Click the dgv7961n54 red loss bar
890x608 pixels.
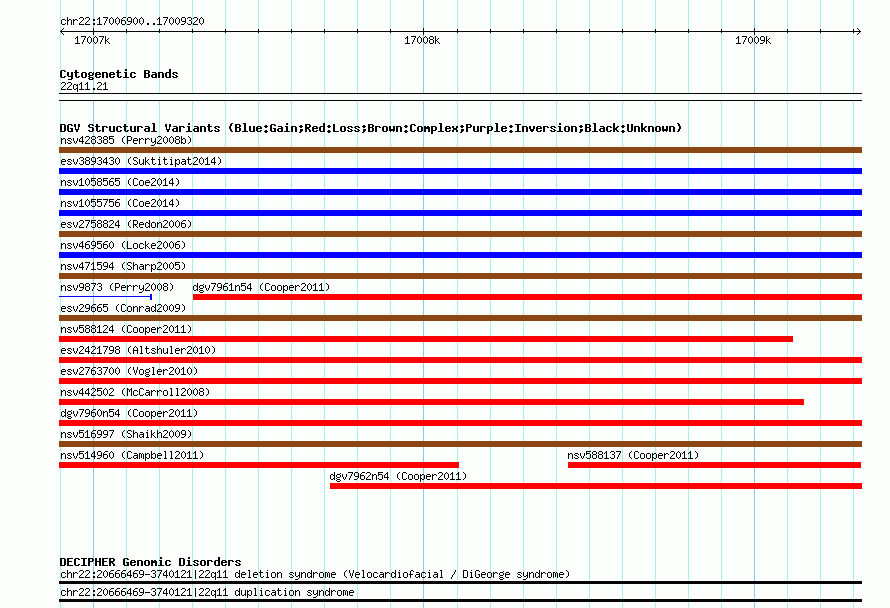point(527,297)
